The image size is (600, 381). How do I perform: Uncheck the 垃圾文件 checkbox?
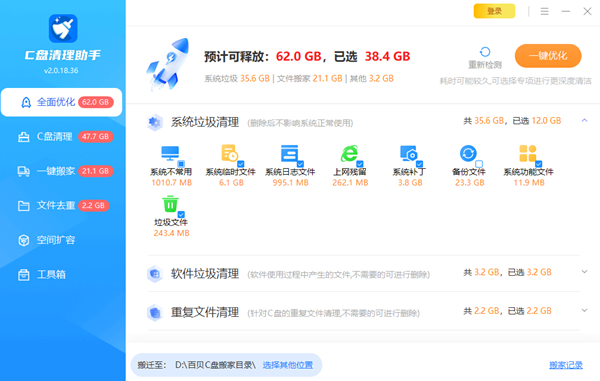[x=181, y=214]
